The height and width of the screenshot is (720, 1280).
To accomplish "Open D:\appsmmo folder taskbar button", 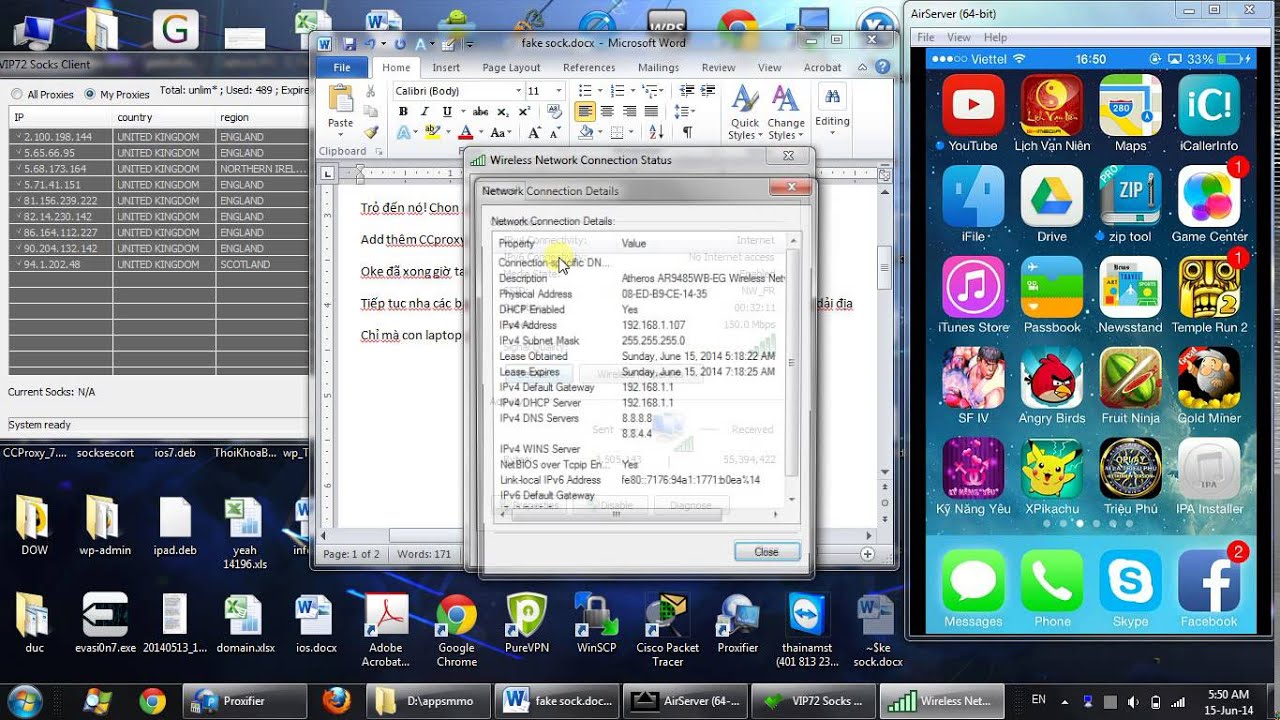I will coord(428,701).
